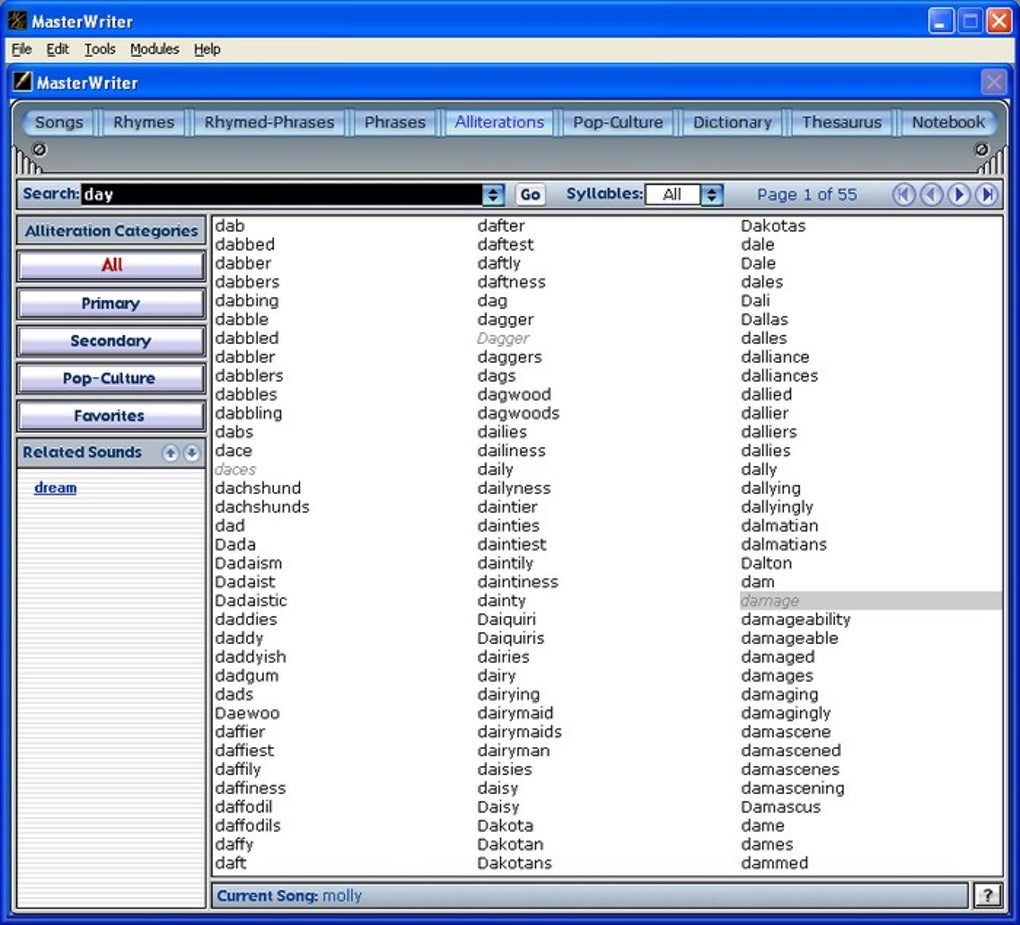
Task: Open the help question mark button
Action: click(x=987, y=895)
